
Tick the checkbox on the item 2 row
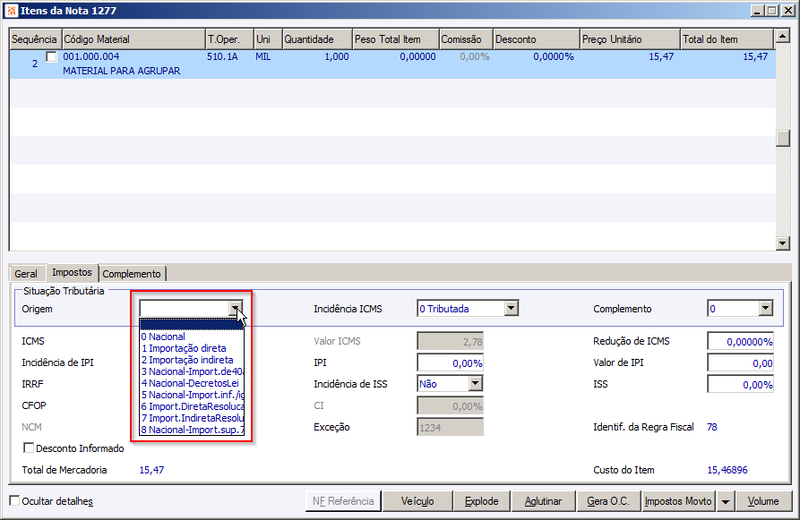52,57
